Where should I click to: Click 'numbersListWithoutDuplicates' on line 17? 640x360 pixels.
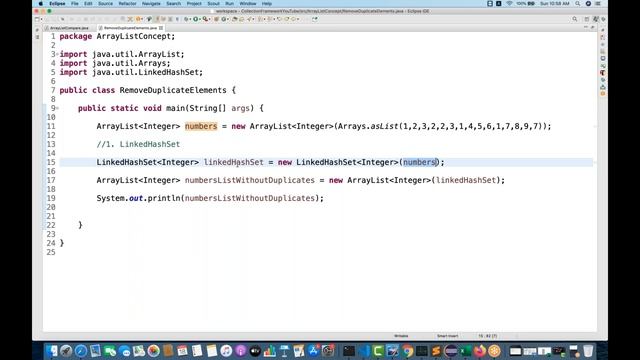click(x=250, y=180)
